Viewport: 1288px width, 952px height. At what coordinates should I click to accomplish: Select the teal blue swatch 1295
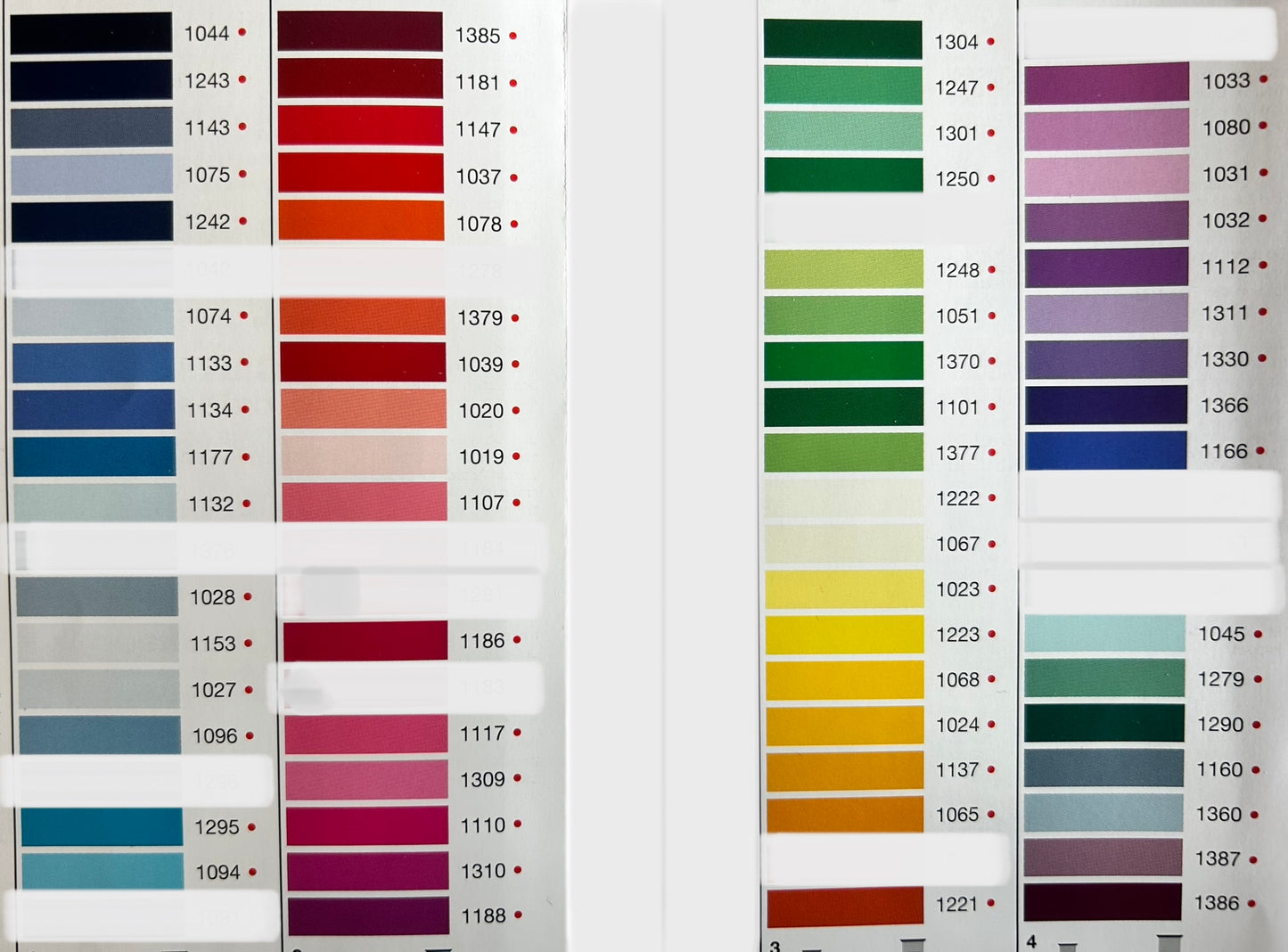[x=102, y=826]
